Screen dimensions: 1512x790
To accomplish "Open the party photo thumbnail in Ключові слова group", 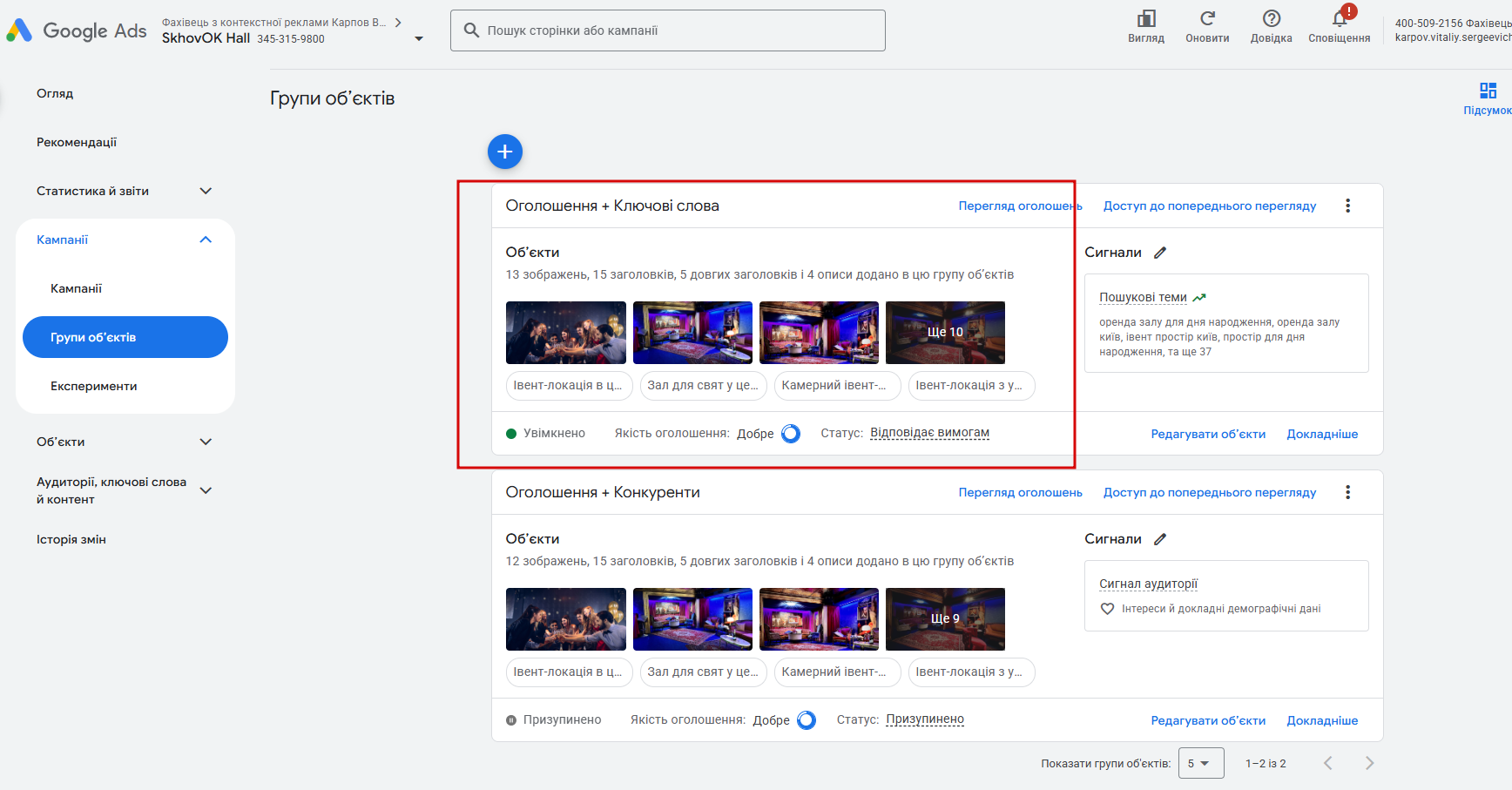I will (x=566, y=333).
